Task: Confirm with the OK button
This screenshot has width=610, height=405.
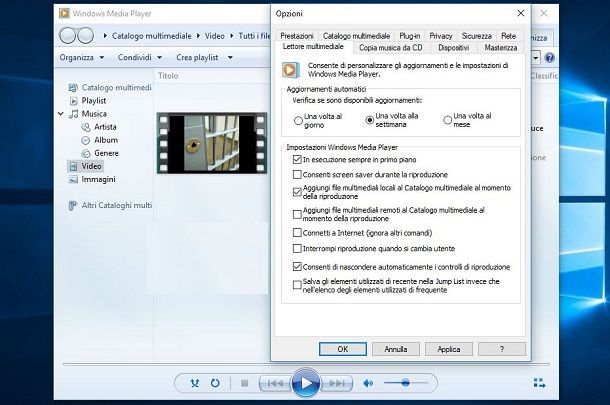Action: coord(343,349)
